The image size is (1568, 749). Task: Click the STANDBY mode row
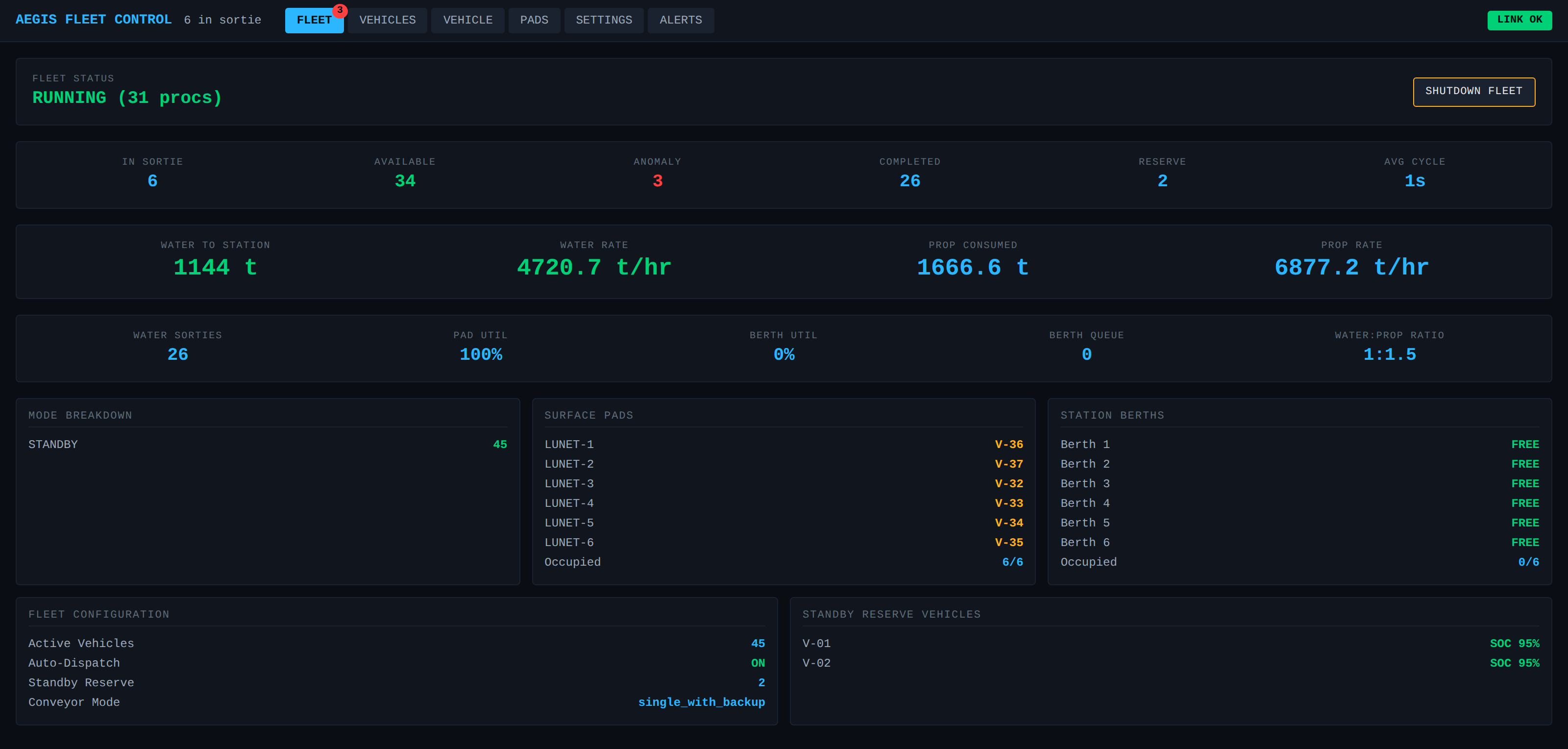click(x=268, y=445)
